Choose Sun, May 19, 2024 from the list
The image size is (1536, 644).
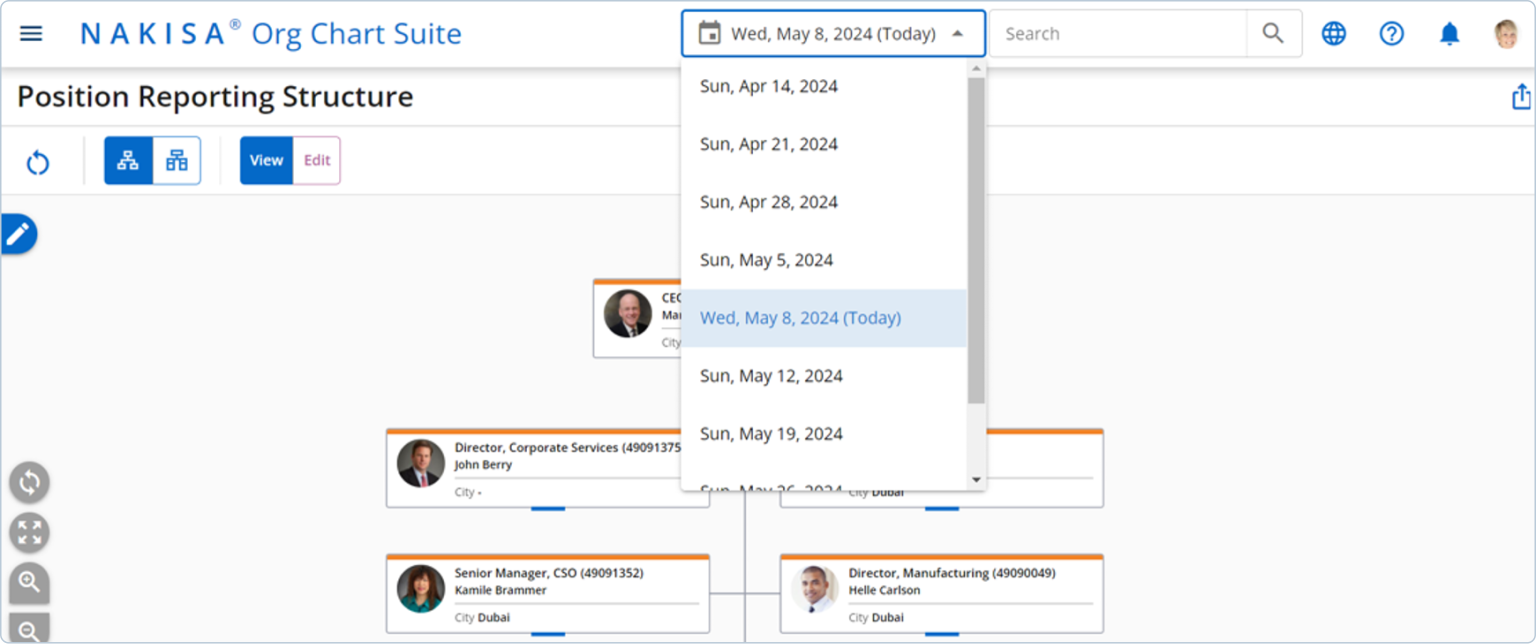(771, 433)
